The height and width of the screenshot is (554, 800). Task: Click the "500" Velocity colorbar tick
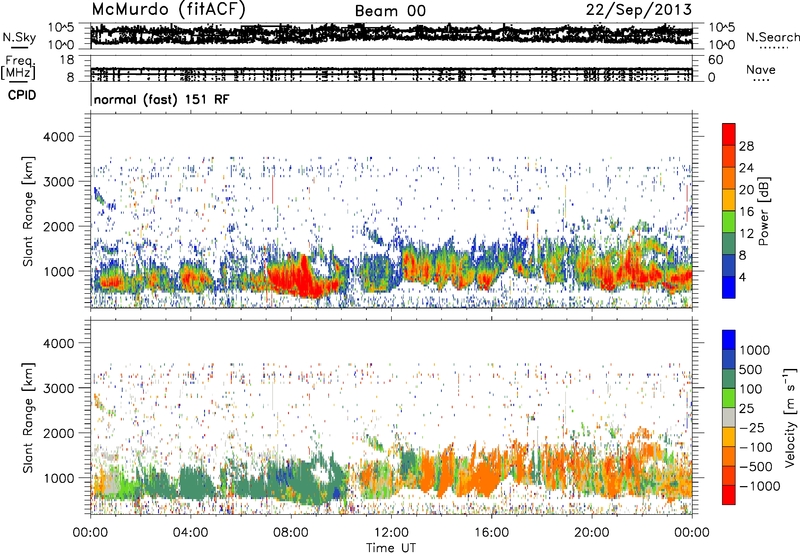point(751,369)
